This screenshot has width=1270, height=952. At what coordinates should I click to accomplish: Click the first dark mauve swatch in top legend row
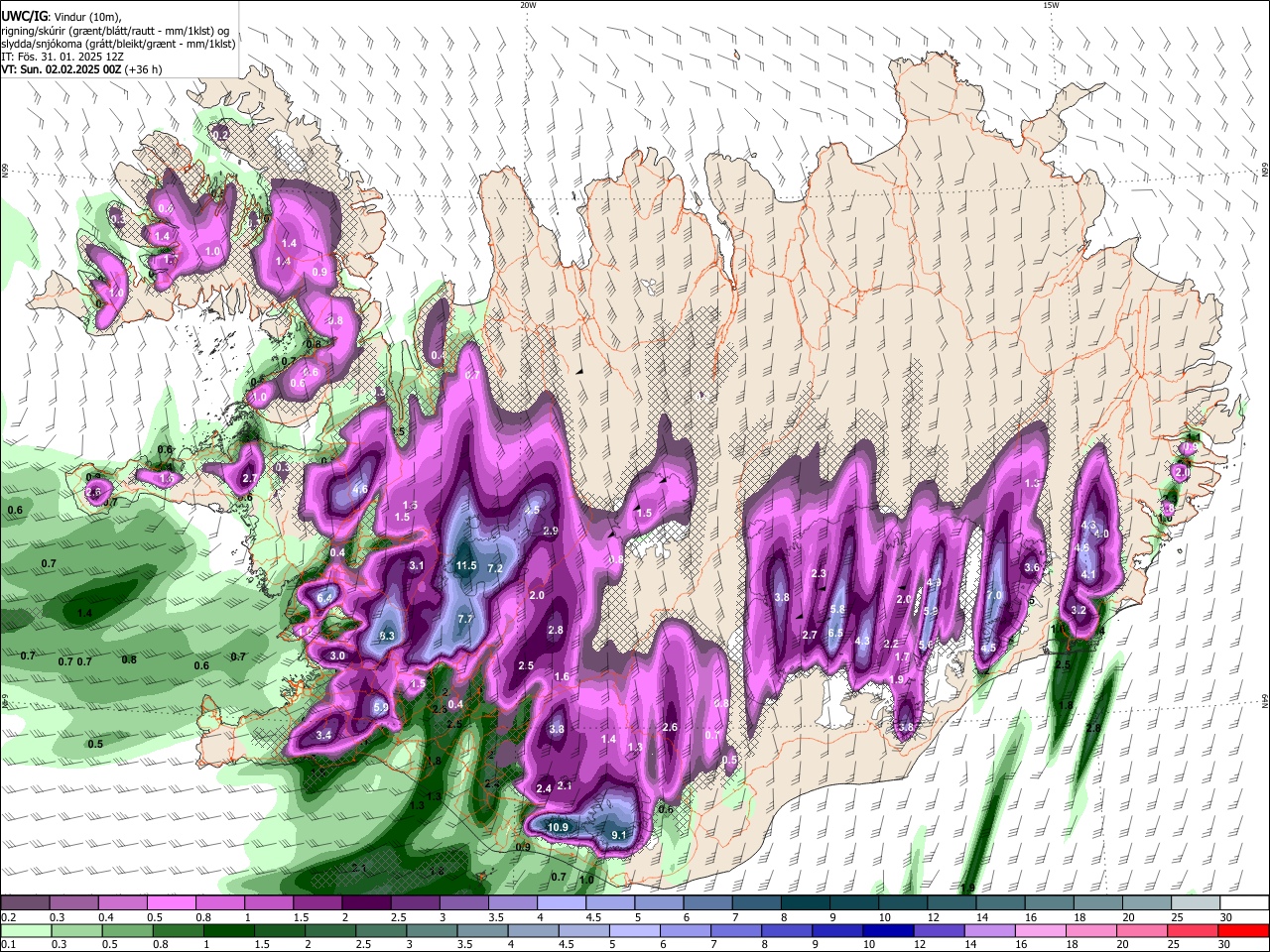25,902
